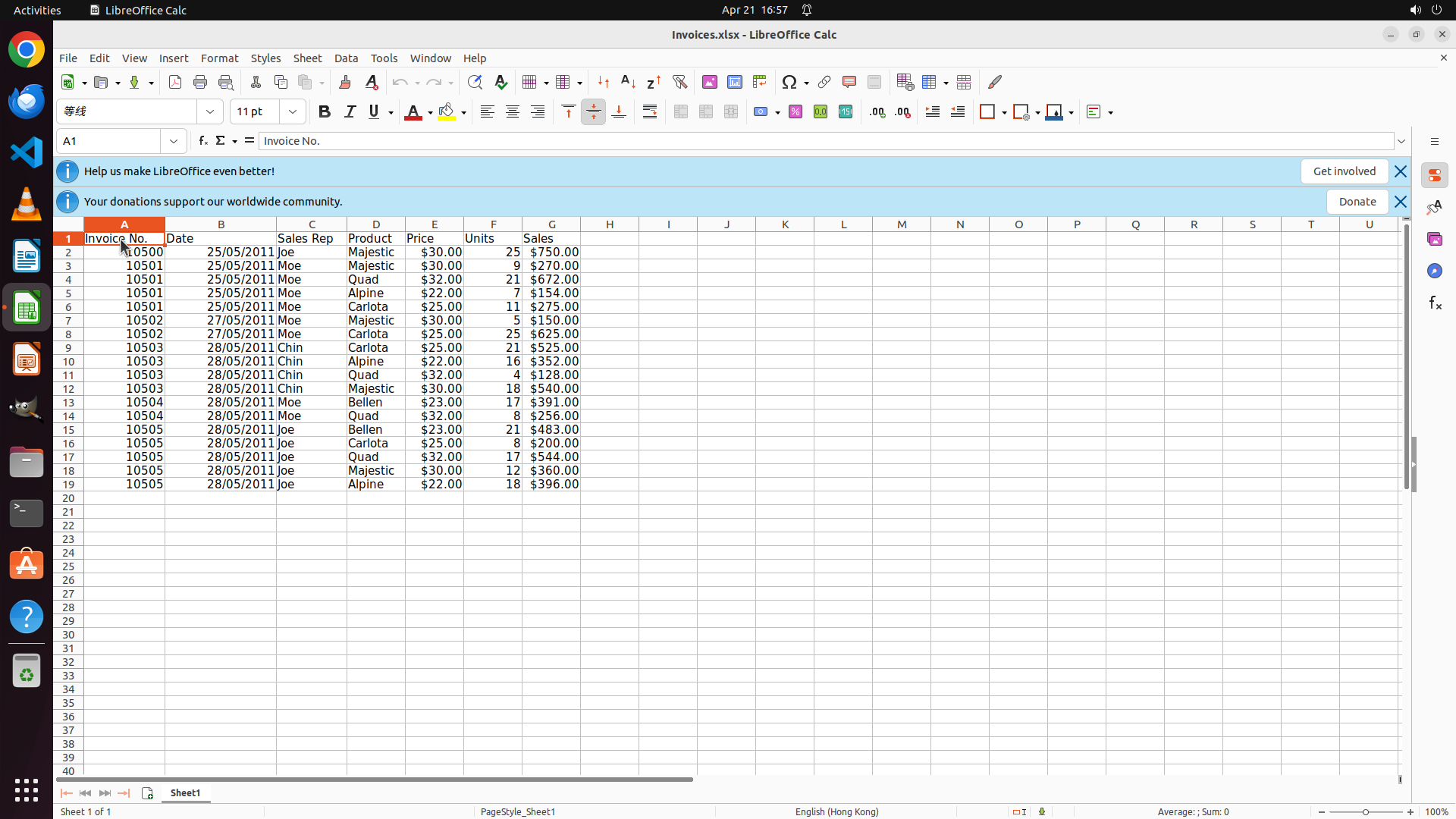1456x819 pixels.
Task: Click the Donate button
Action: click(1357, 202)
